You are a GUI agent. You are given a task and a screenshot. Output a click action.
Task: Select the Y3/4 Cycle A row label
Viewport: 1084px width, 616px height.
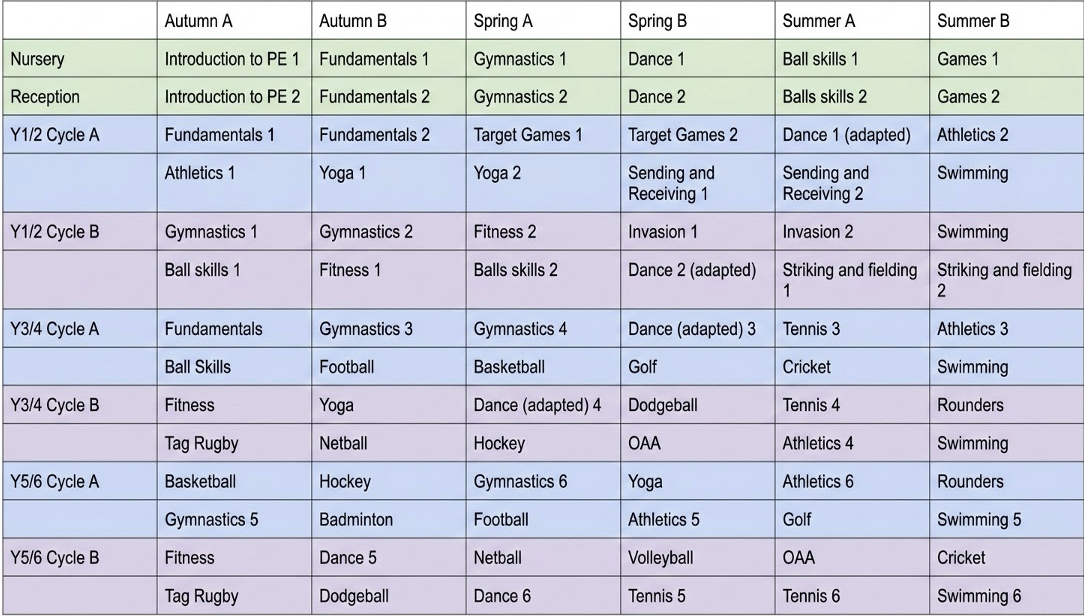tap(80, 328)
